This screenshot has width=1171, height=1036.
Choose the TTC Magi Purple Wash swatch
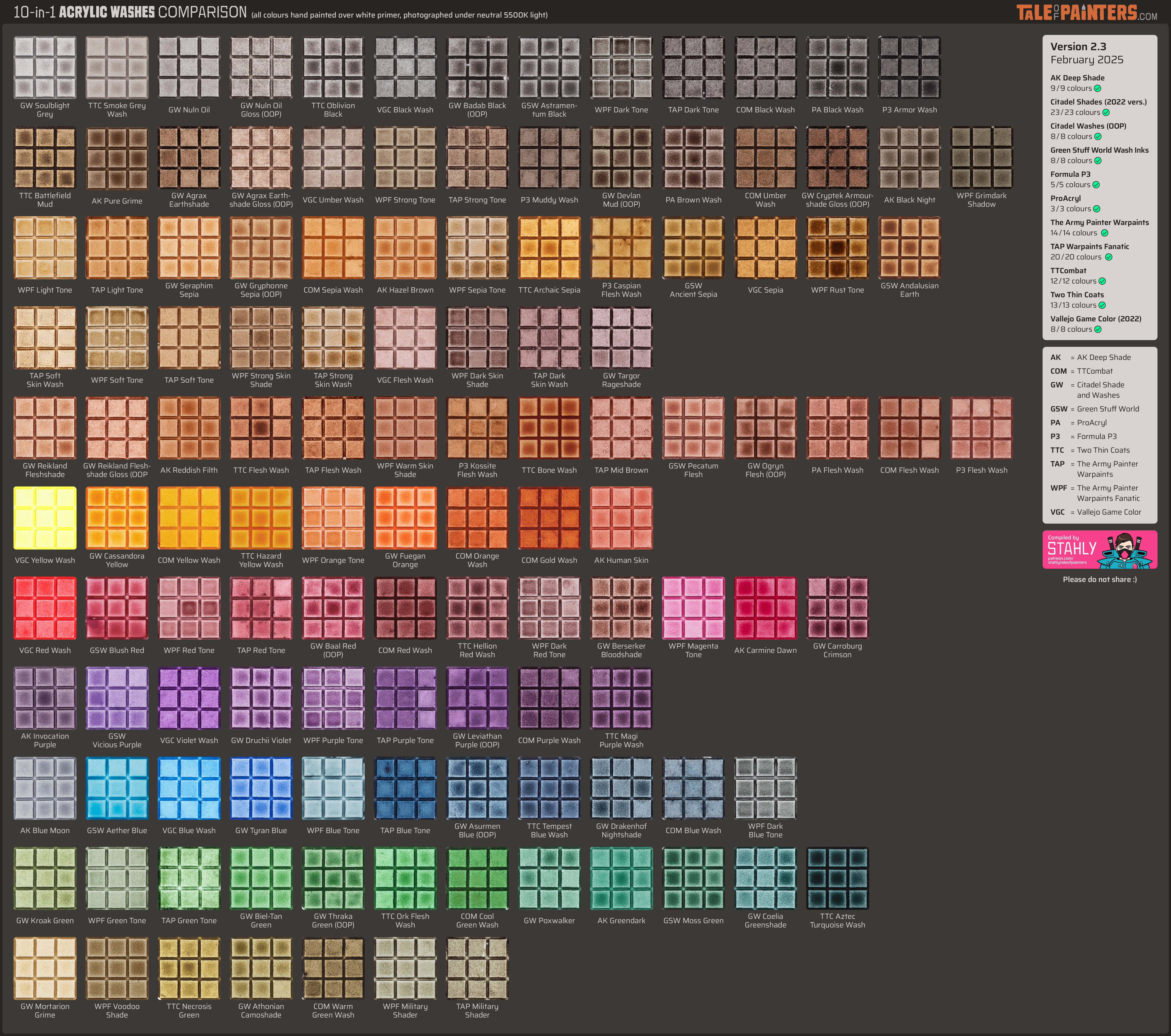(x=622, y=698)
